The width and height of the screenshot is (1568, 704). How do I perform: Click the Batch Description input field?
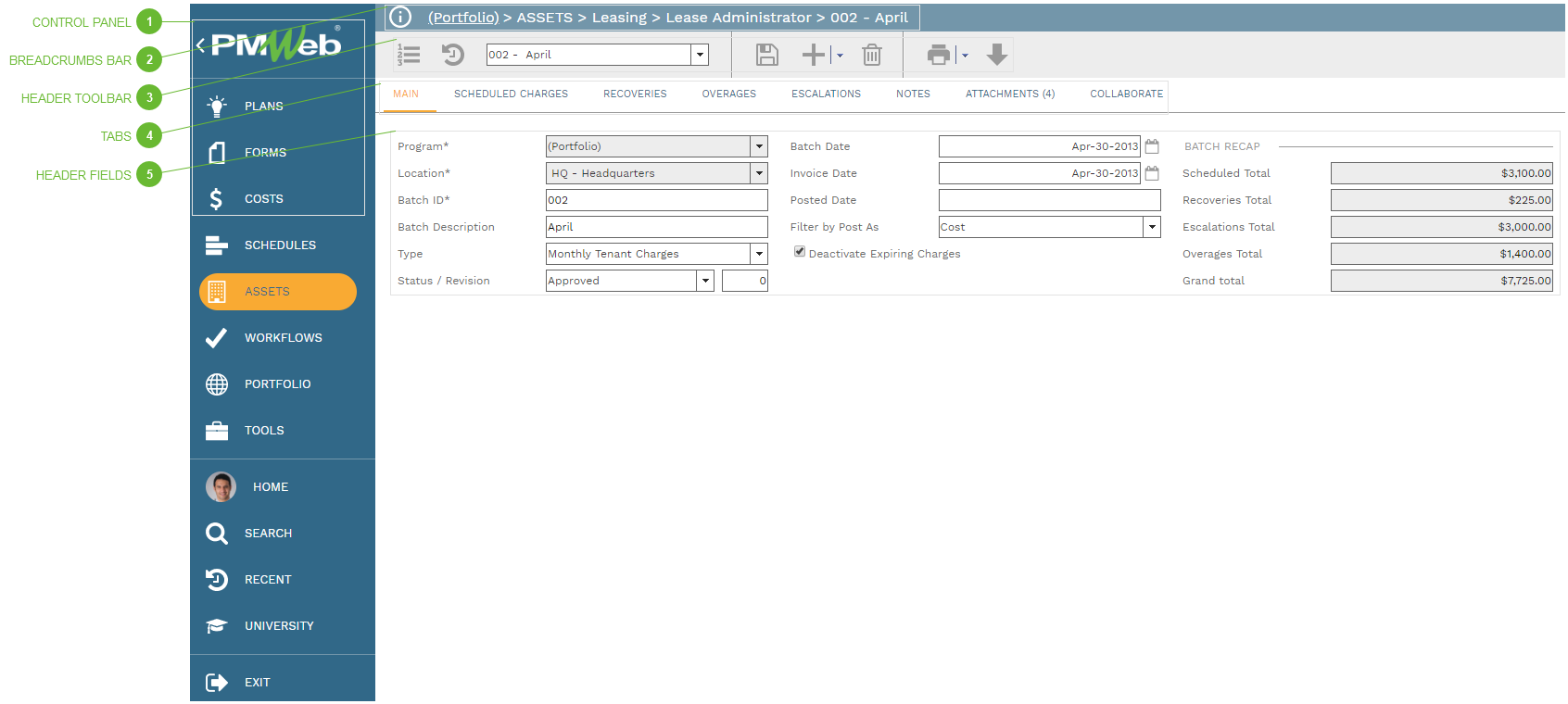tap(656, 227)
